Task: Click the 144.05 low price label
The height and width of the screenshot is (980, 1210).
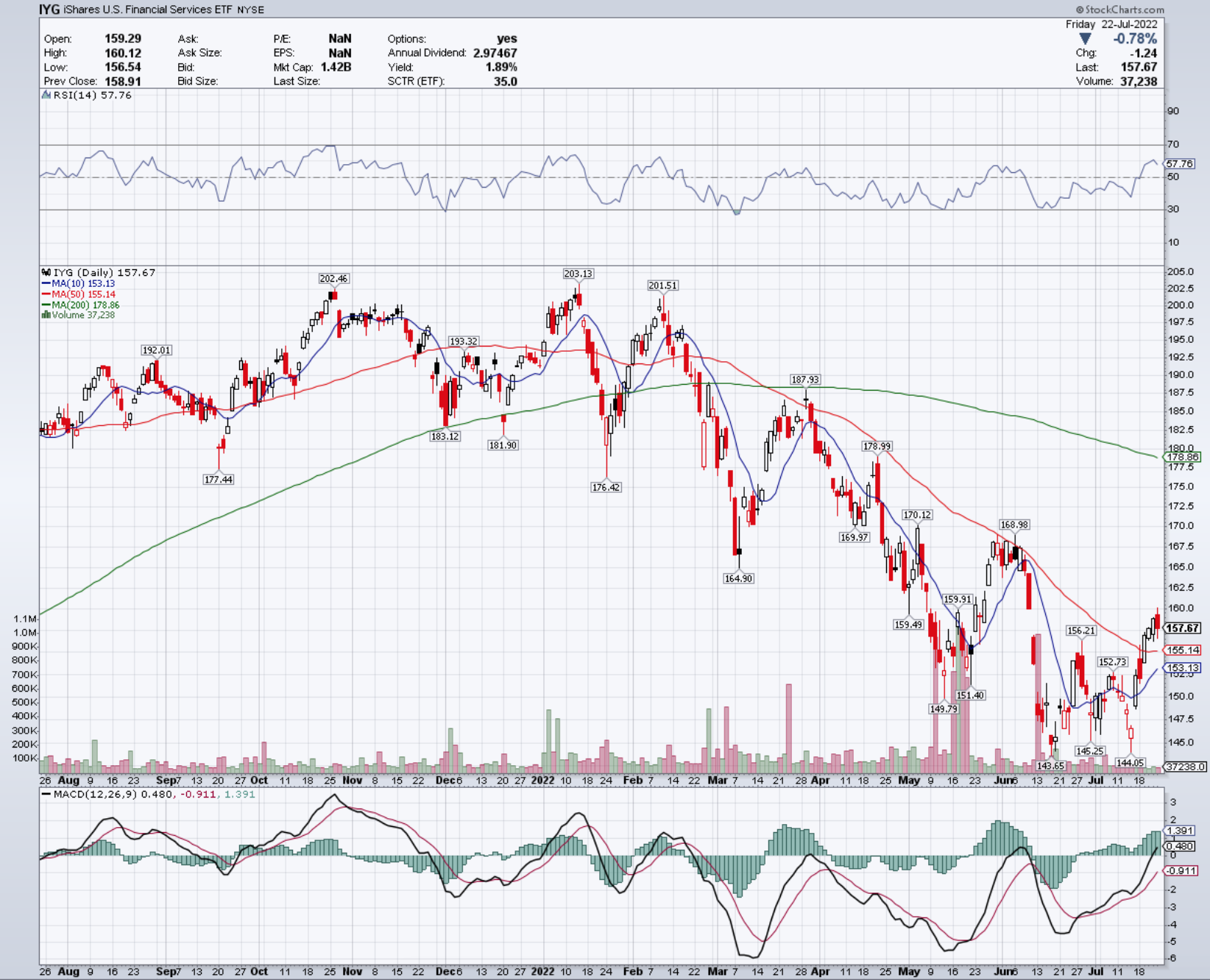Action: point(1130,763)
